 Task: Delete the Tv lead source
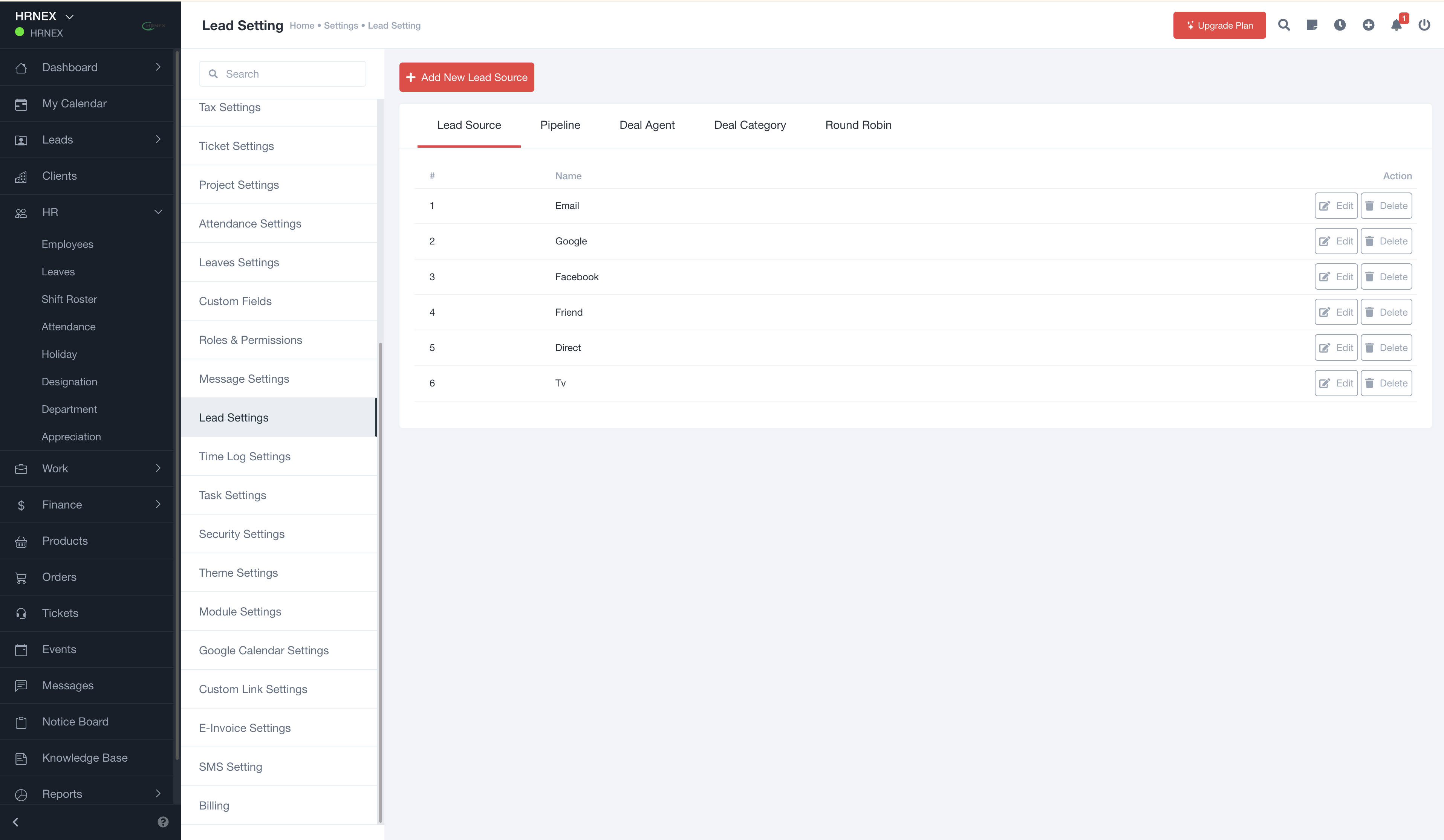click(x=1386, y=383)
